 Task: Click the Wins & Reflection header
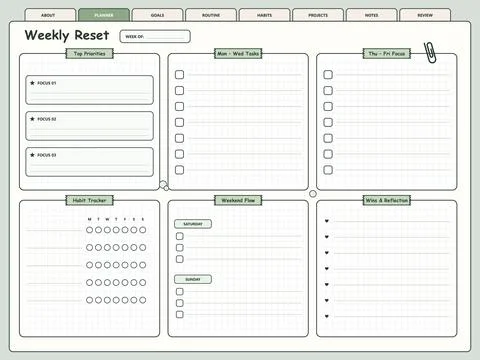click(387, 200)
